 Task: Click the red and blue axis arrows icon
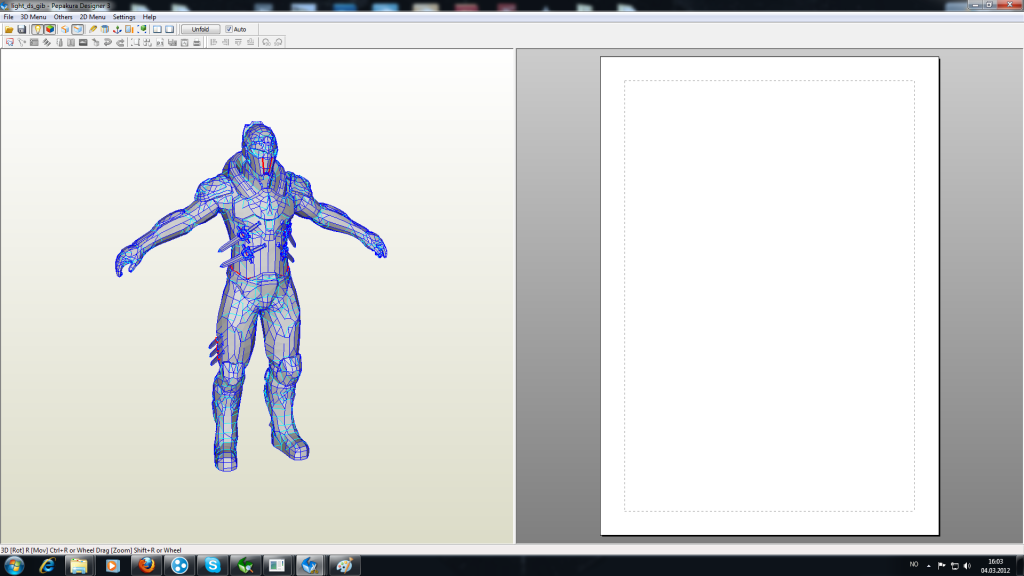click(x=117, y=29)
